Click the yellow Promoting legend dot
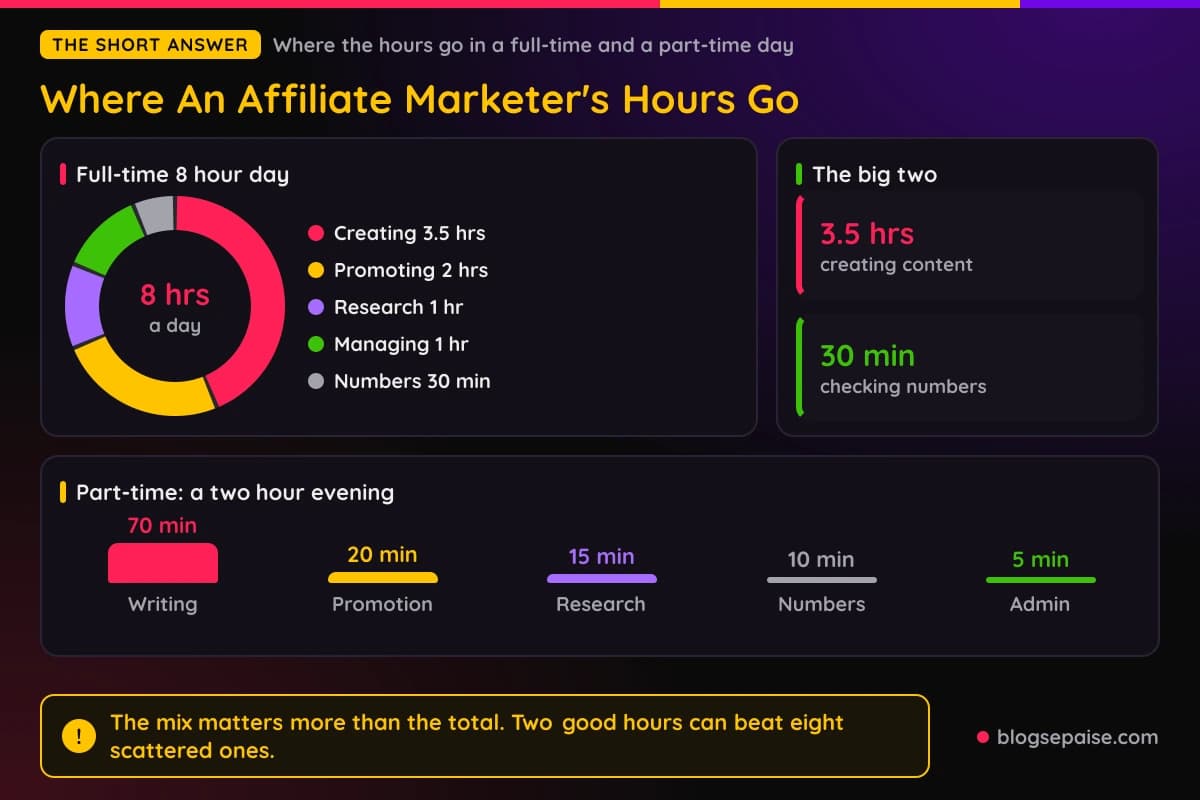 pyautogui.click(x=316, y=270)
